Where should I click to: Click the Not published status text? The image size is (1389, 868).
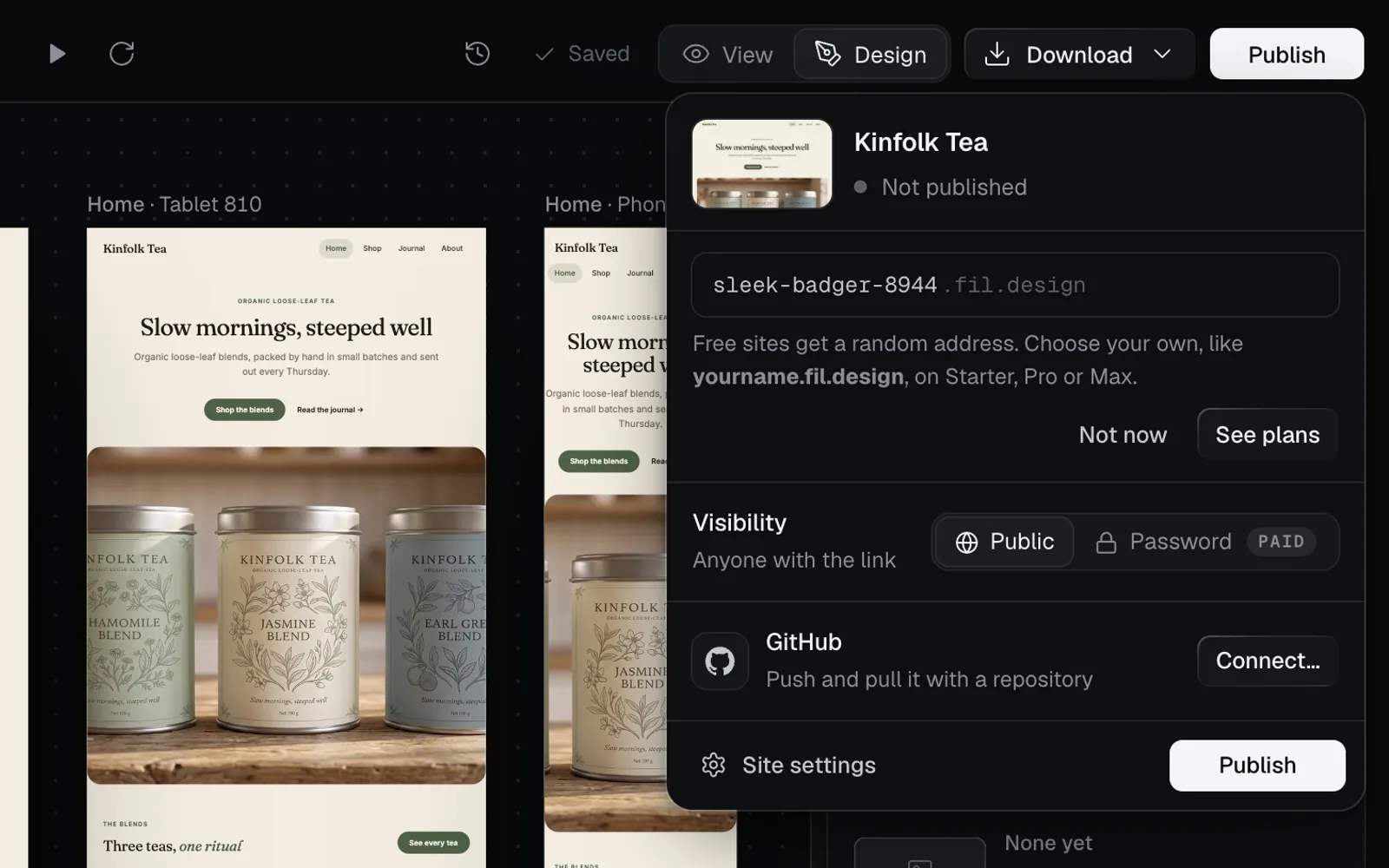click(954, 187)
